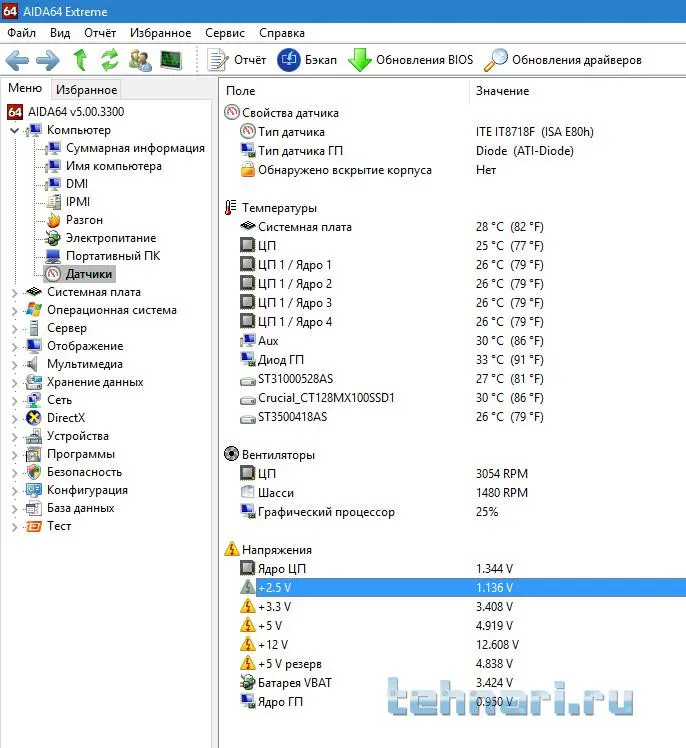
Task: Open the Избранное menu in menu bar
Action: pyautogui.click(x=161, y=33)
